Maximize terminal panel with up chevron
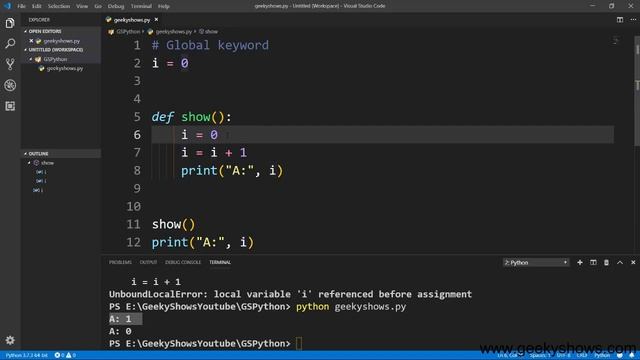 click(x=620, y=262)
